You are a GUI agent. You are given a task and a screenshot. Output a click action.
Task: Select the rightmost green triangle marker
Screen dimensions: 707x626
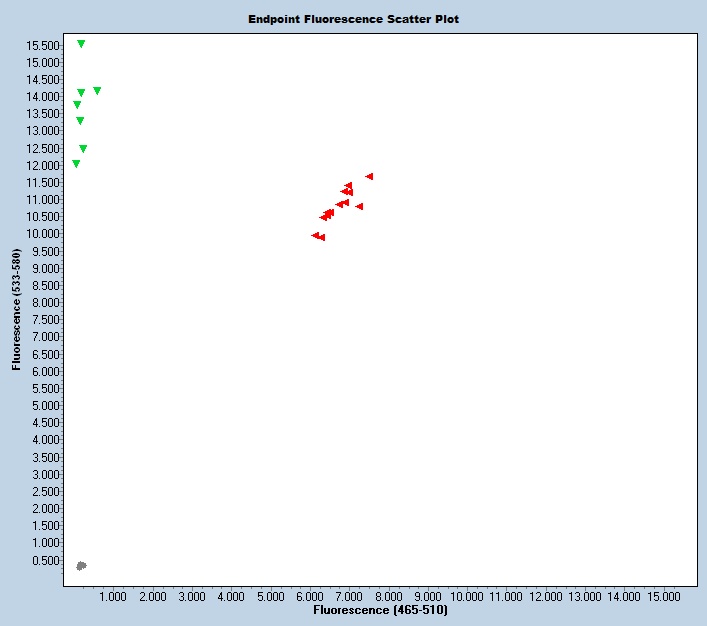97,91
